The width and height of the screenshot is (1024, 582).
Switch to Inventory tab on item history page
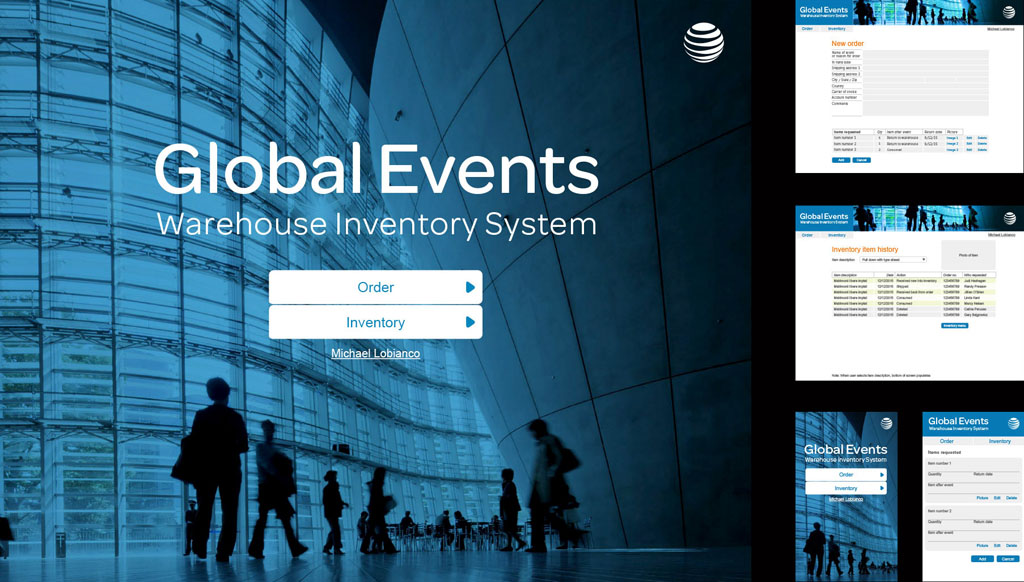tap(837, 235)
